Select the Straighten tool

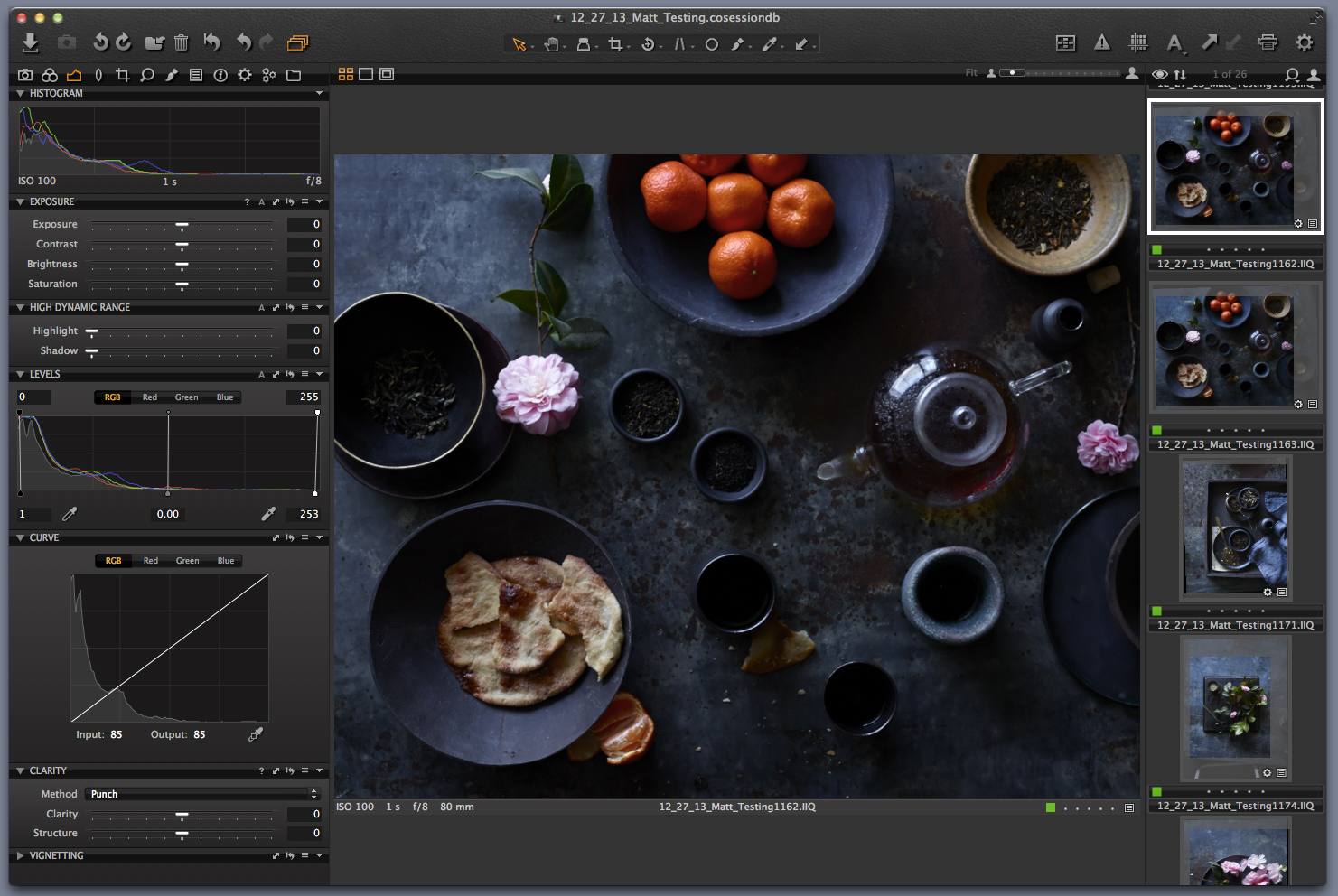[x=681, y=42]
